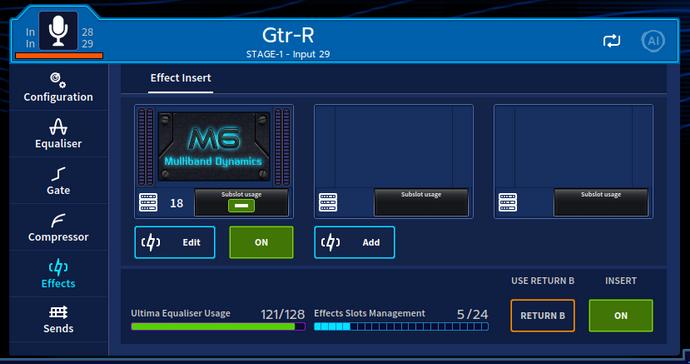Click the microphone input icon
690x364 pixels.
coord(58,31)
